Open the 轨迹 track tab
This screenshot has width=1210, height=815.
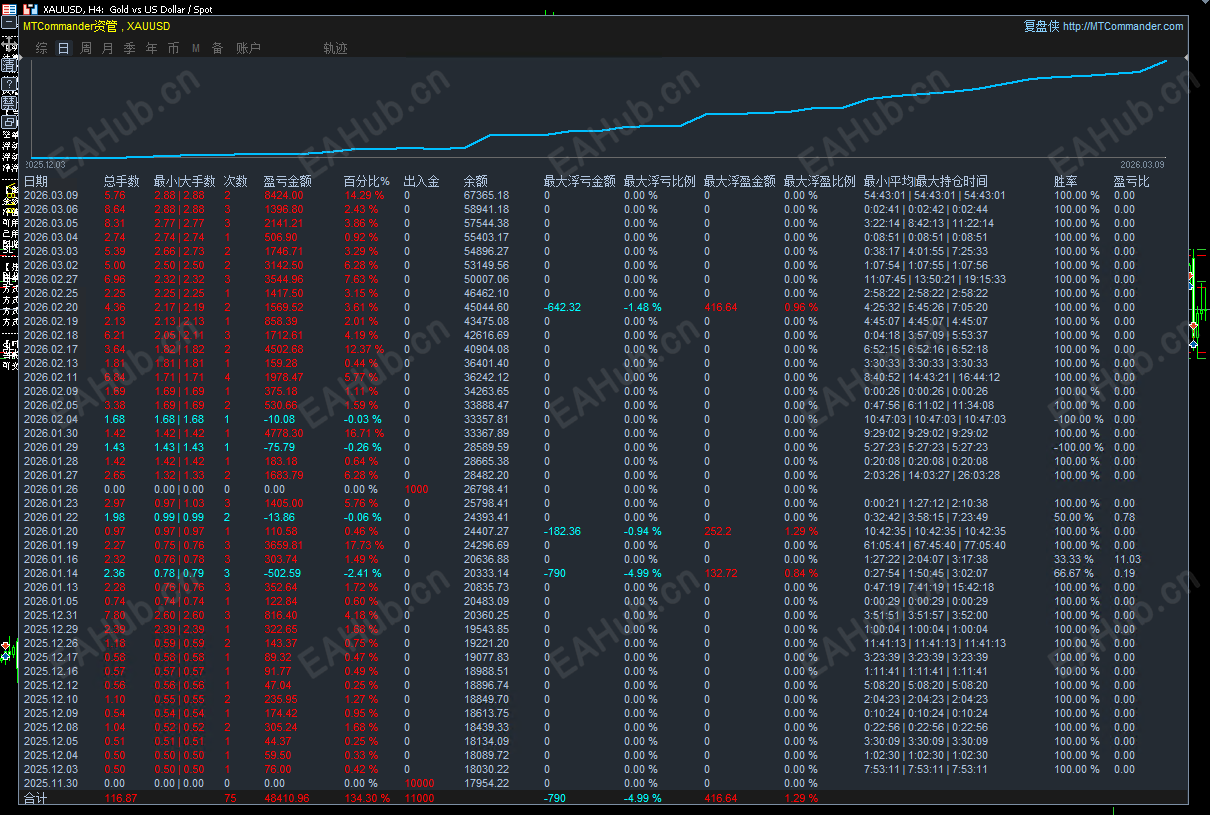point(335,48)
